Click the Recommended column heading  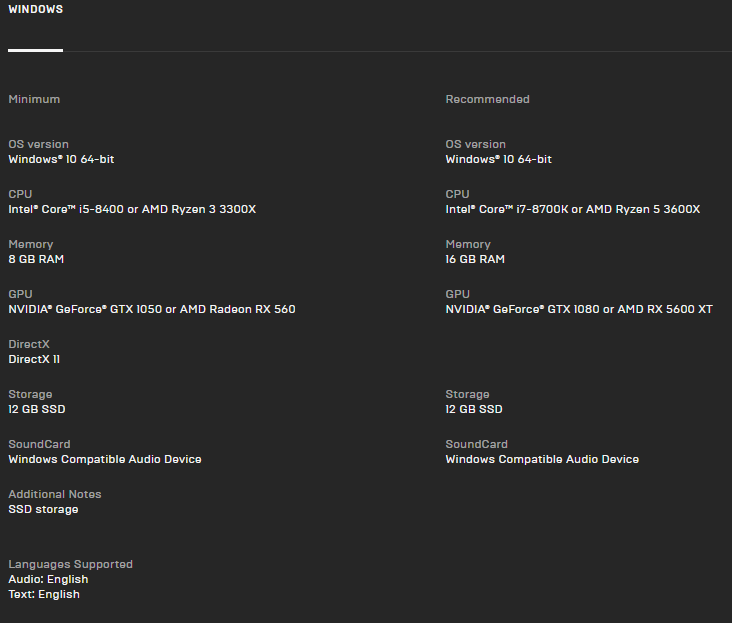point(487,99)
